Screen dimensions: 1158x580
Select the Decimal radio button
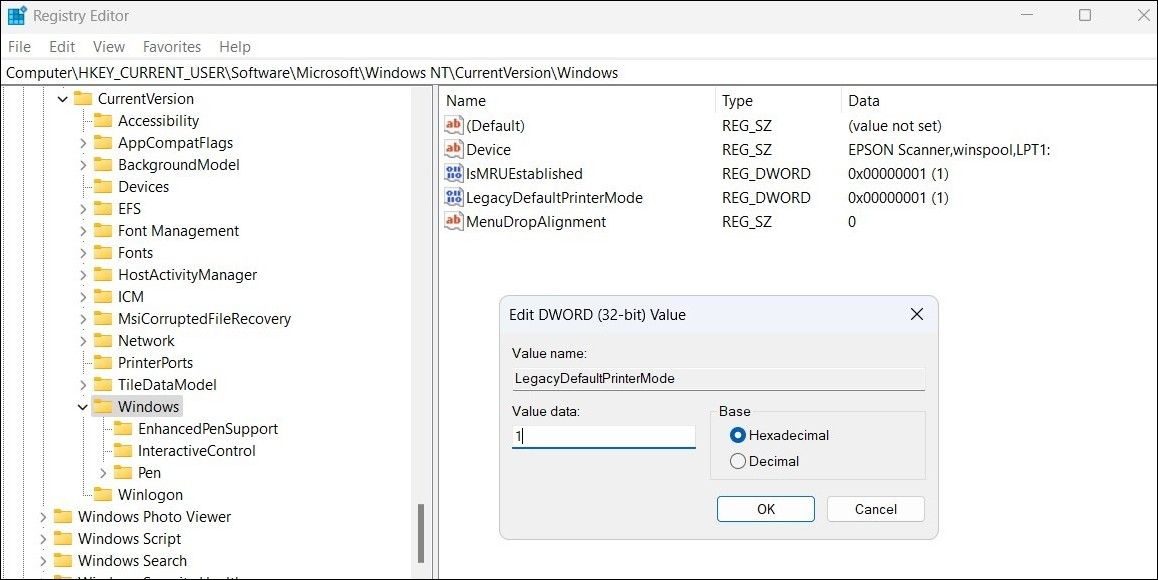tap(737, 461)
